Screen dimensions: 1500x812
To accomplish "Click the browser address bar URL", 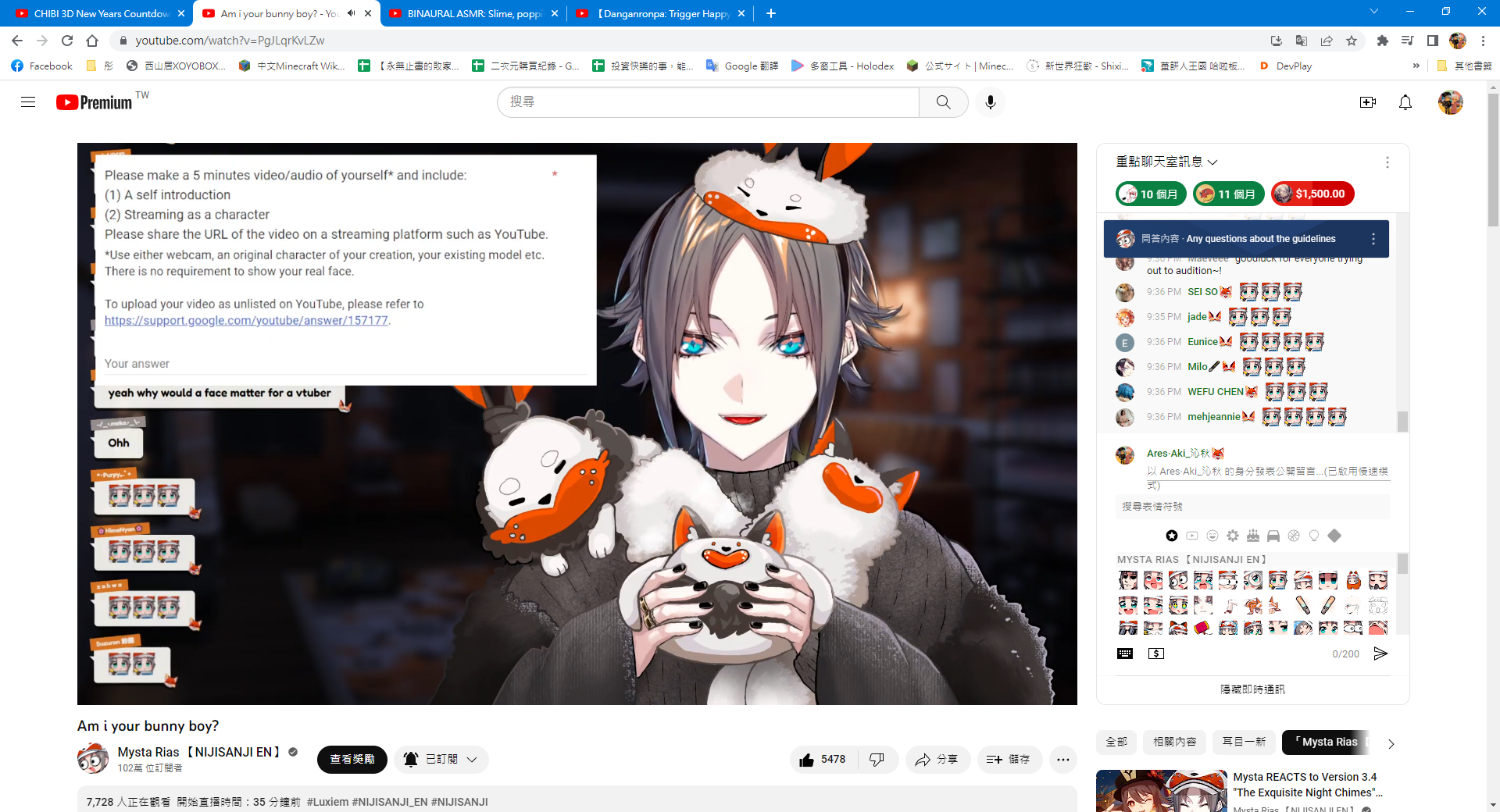I will pos(230,41).
